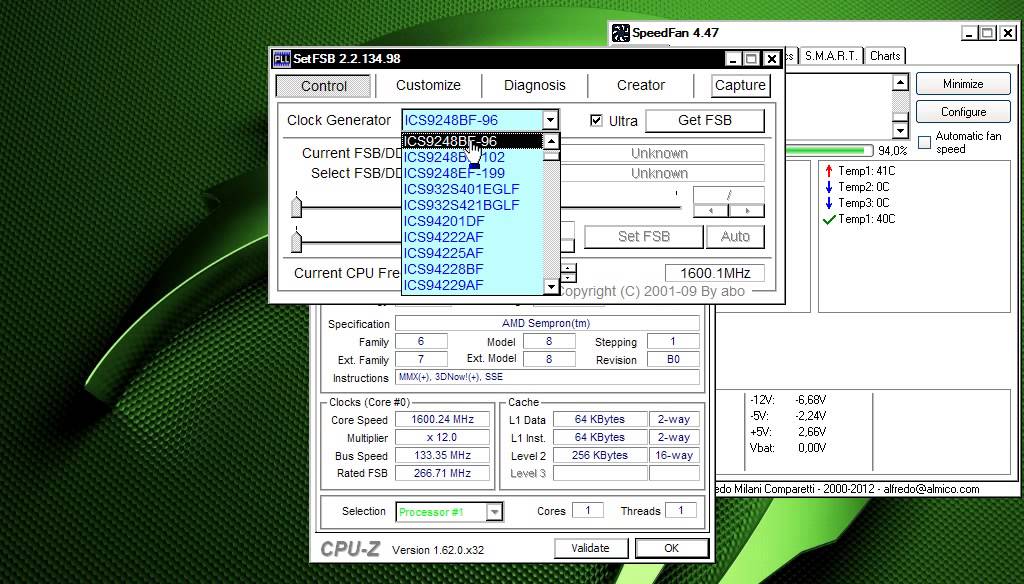The image size is (1024, 584).
Task: Click the L1 Data 64 KBytes value
Action: click(x=600, y=419)
